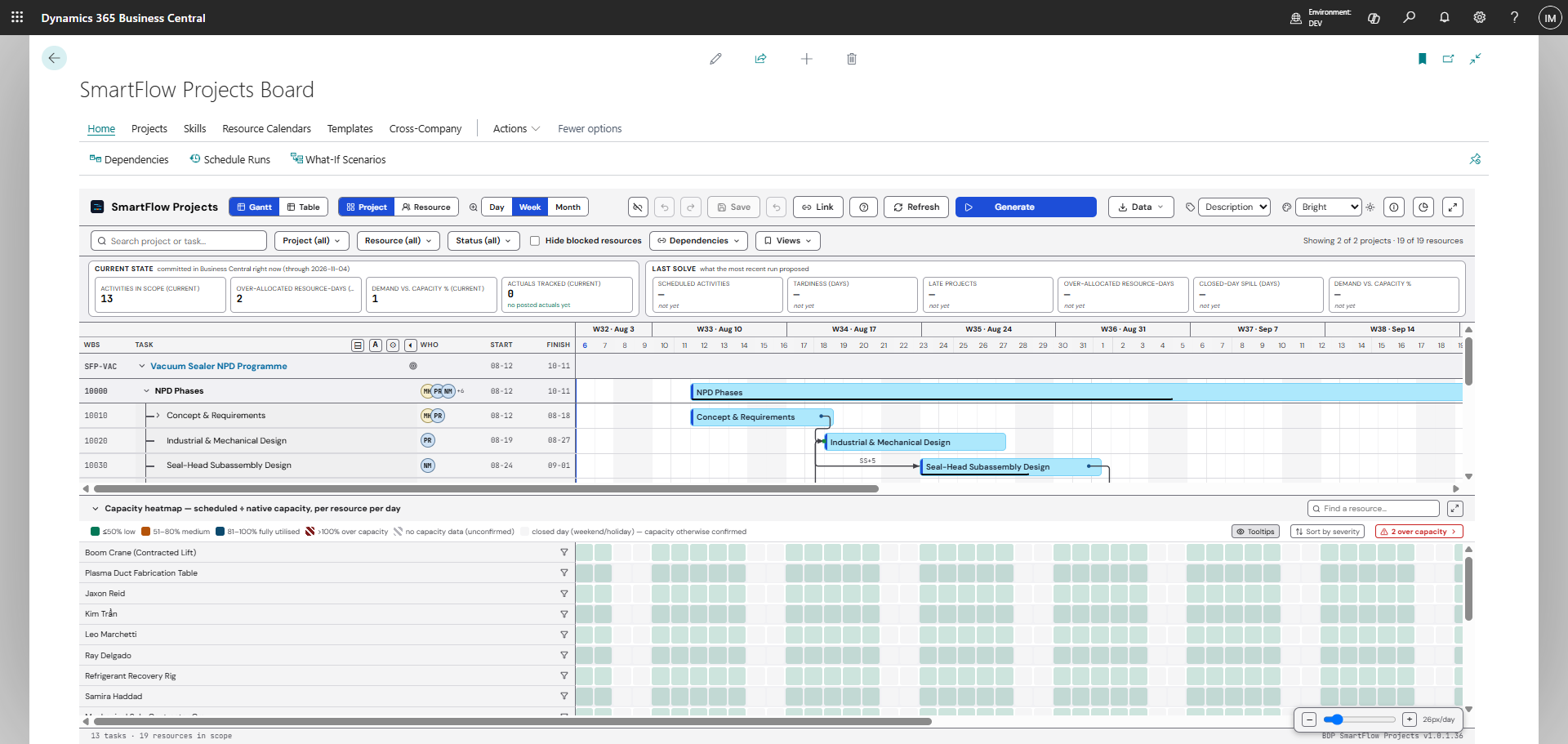The width and height of the screenshot is (1568, 744).
Task: Click the zoom magnifier icon before Day
Action: tap(473, 207)
